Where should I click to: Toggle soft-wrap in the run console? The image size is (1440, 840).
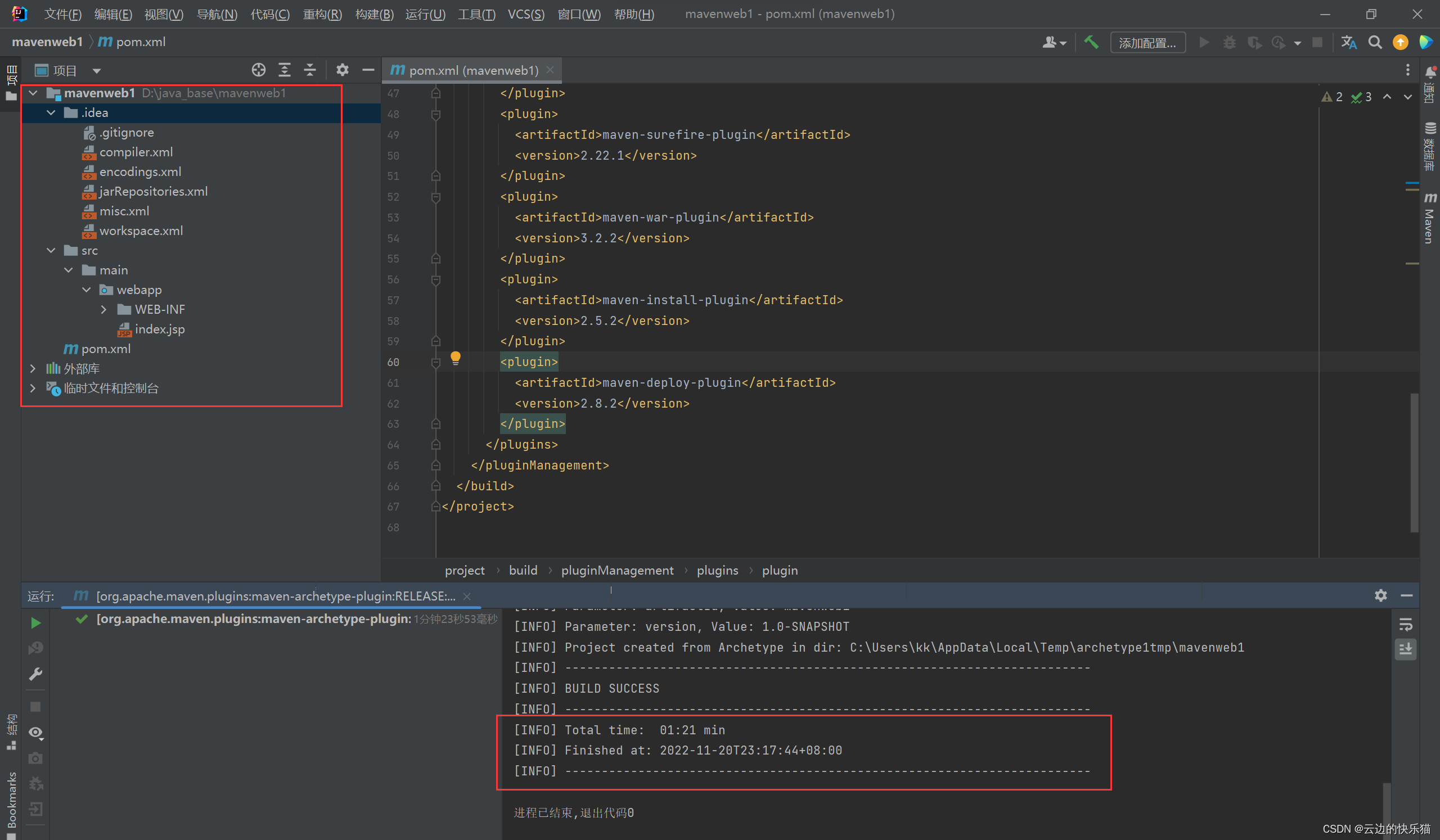(x=1406, y=624)
